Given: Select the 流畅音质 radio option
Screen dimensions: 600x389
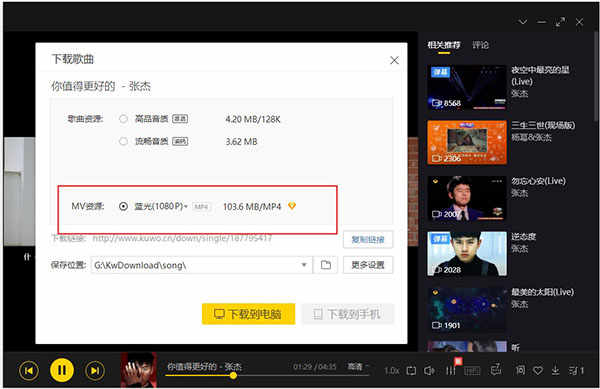Looking at the screenshot, I should 123,142.
